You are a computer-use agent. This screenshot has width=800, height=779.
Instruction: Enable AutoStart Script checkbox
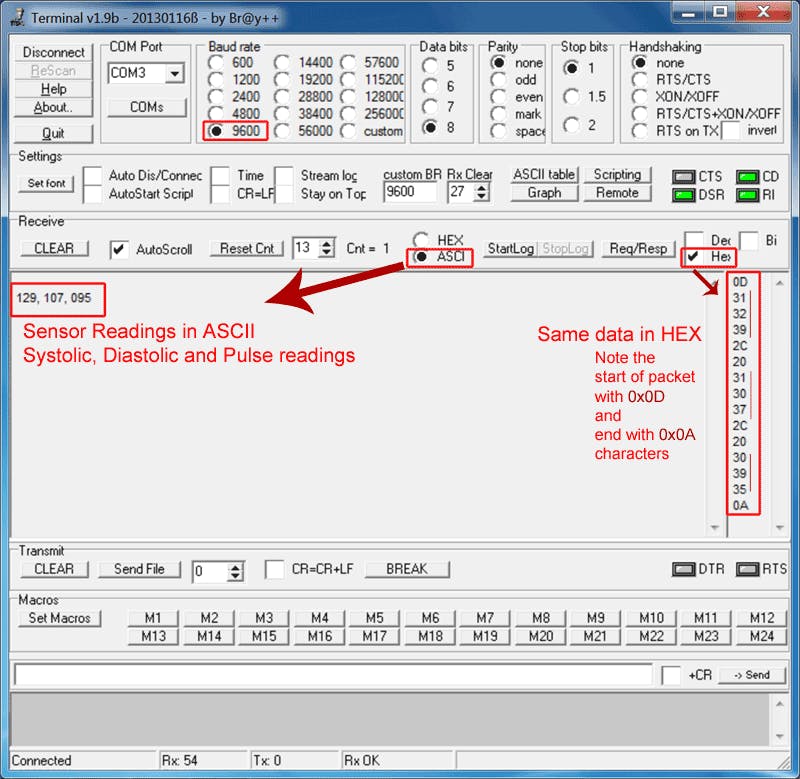coord(92,194)
